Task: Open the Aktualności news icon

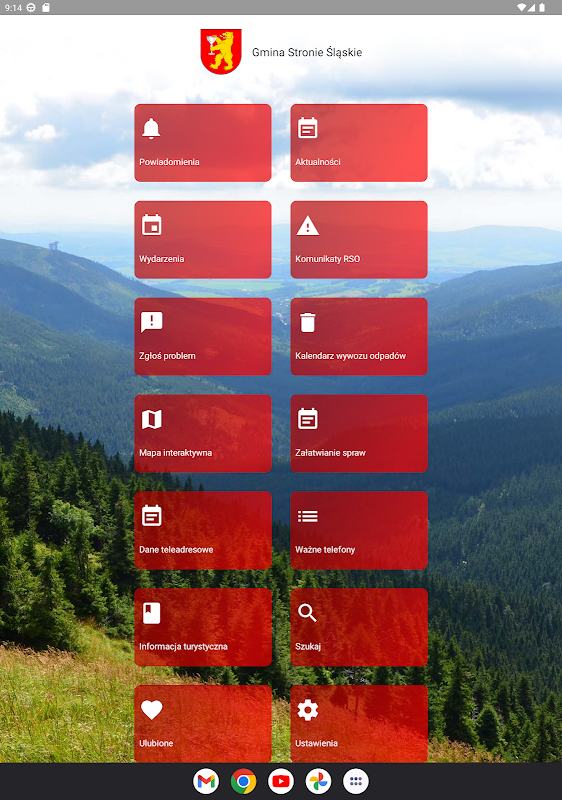Action: [x=308, y=128]
